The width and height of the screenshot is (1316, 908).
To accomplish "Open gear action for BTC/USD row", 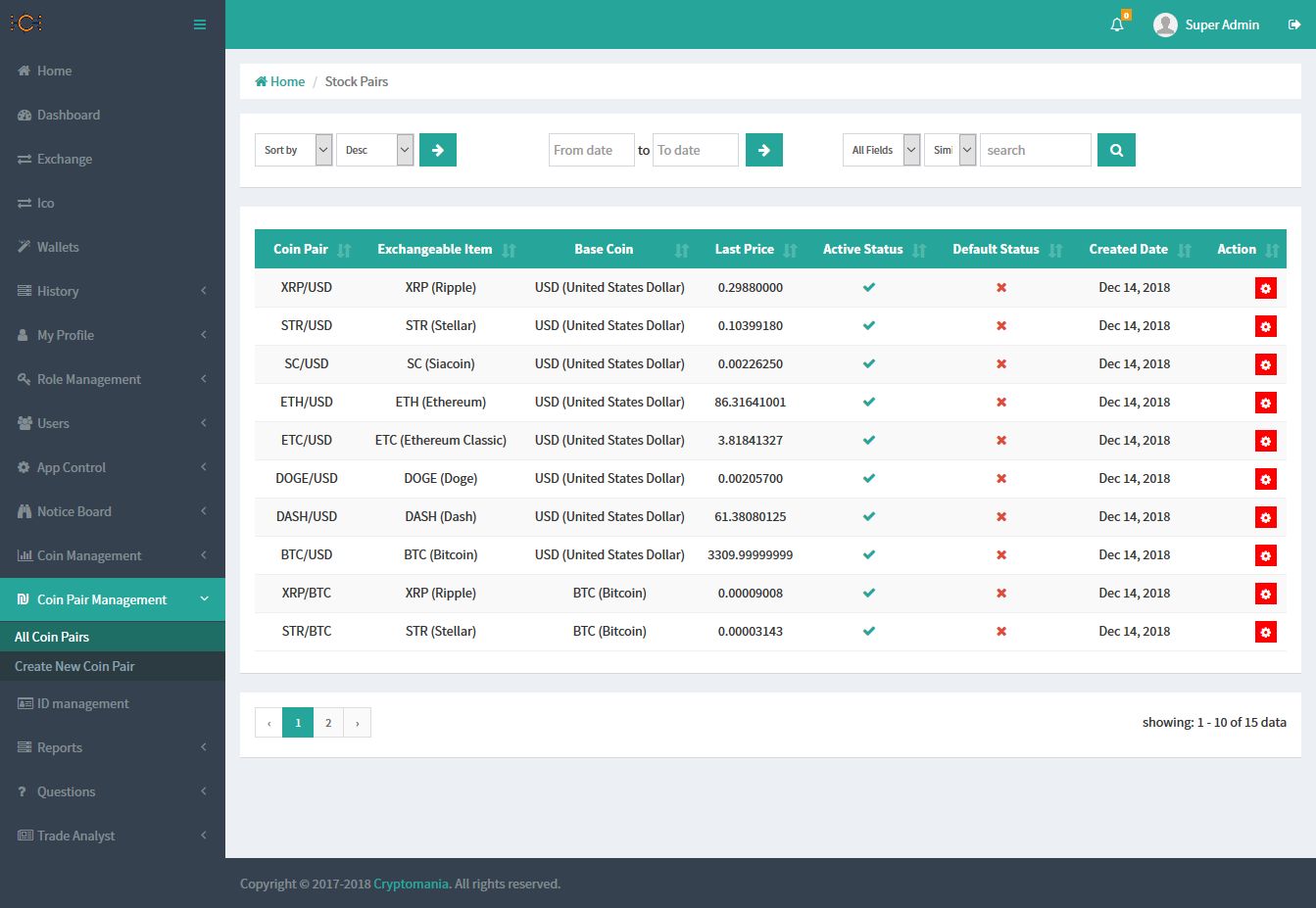I will click(x=1265, y=555).
